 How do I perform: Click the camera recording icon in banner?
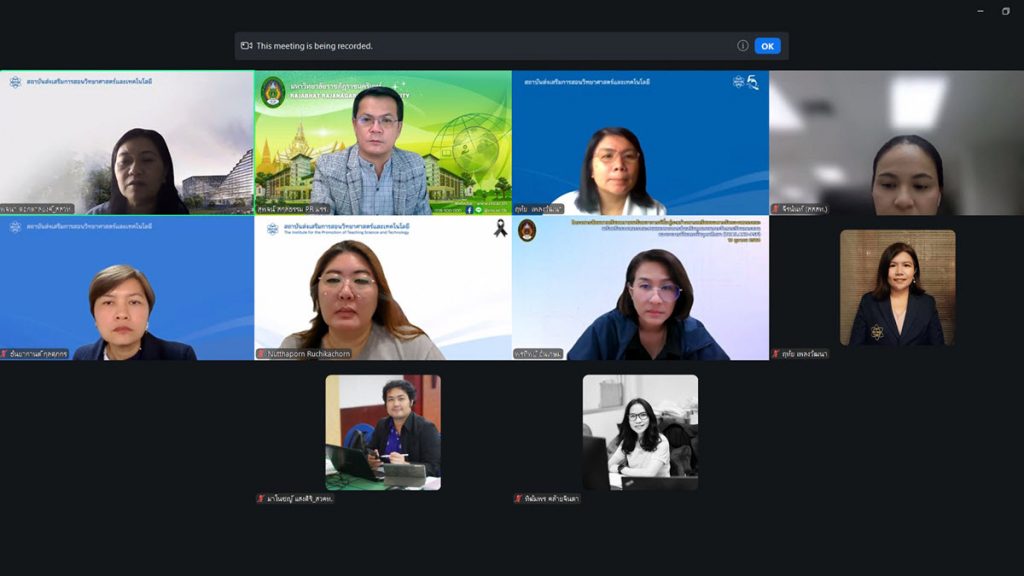pos(246,46)
